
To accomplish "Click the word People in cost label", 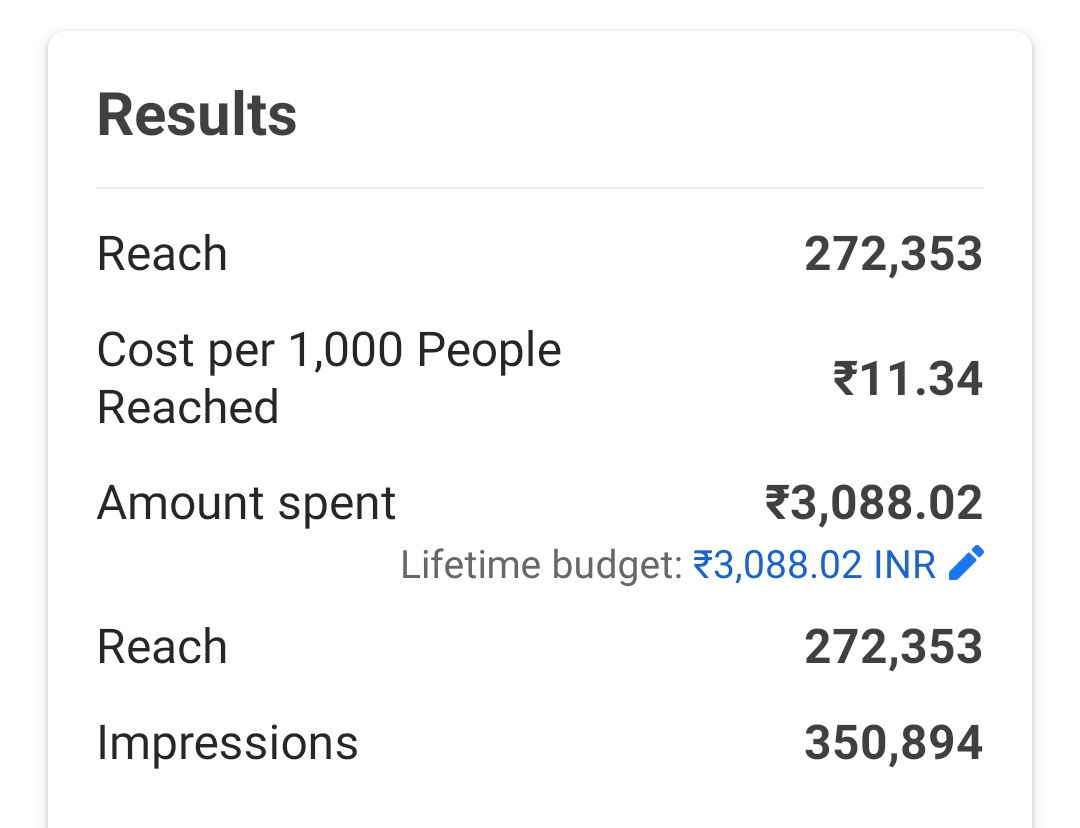I will pyautogui.click(x=489, y=351).
